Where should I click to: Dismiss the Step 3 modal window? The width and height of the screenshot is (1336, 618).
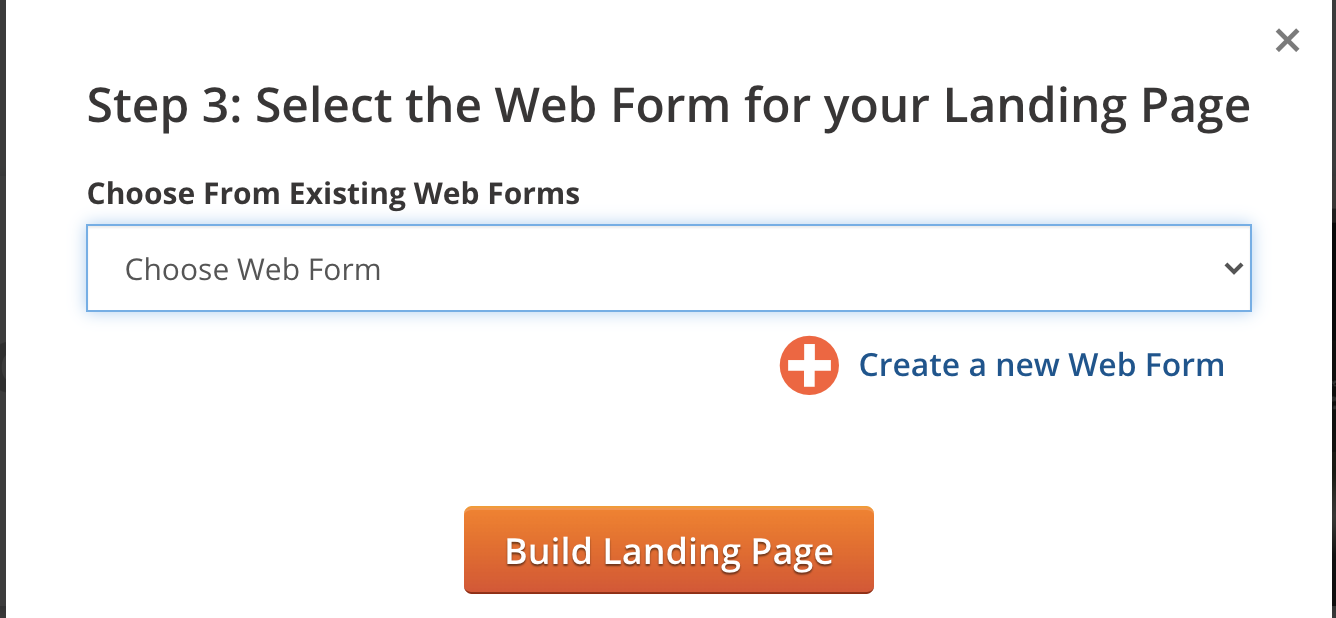click(1287, 41)
